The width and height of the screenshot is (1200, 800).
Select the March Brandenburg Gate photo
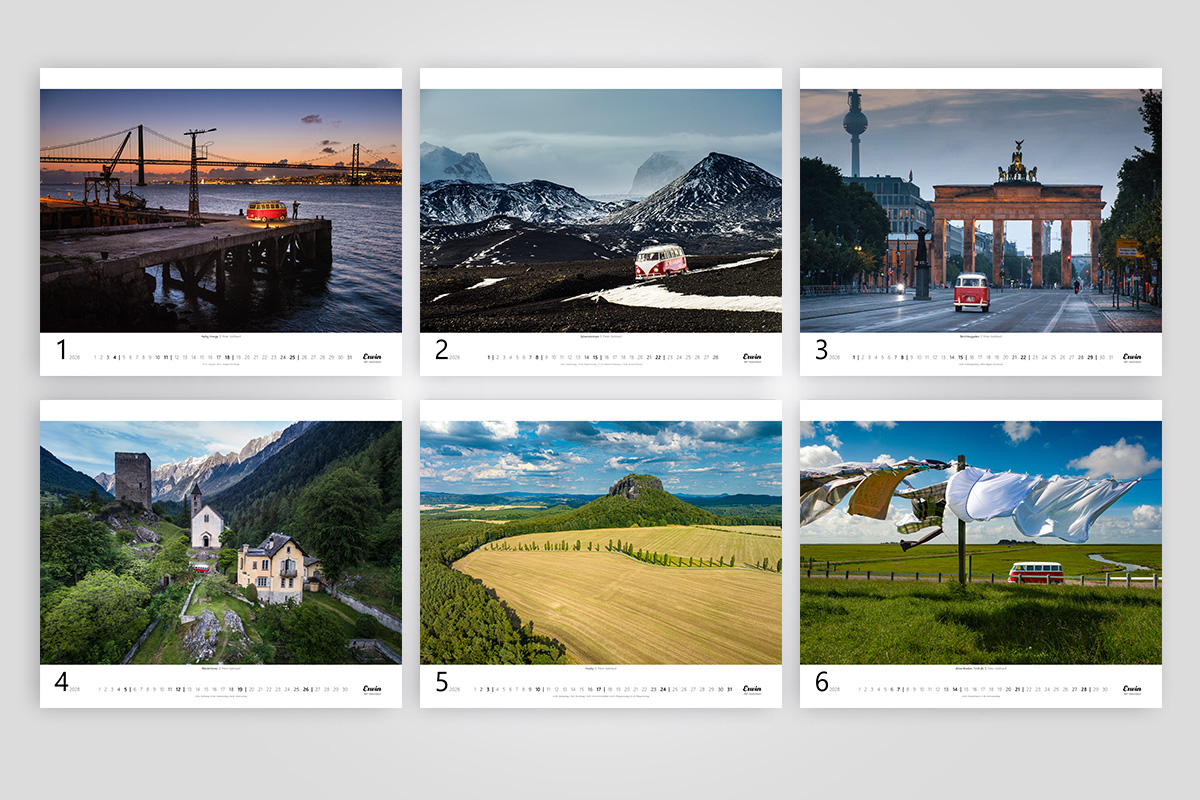point(981,211)
